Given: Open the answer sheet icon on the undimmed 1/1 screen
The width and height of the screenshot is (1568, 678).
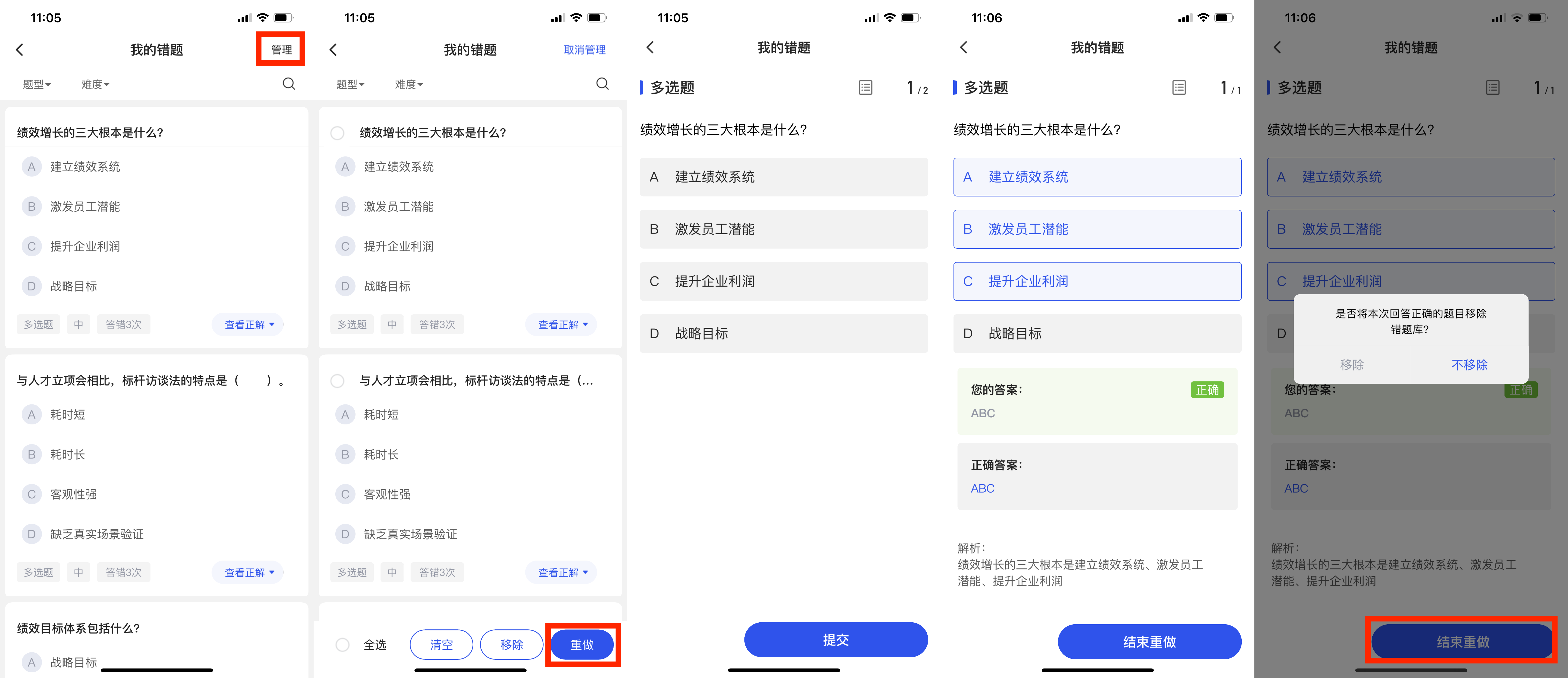Looking at the screenshot, I should (1179, 88).
